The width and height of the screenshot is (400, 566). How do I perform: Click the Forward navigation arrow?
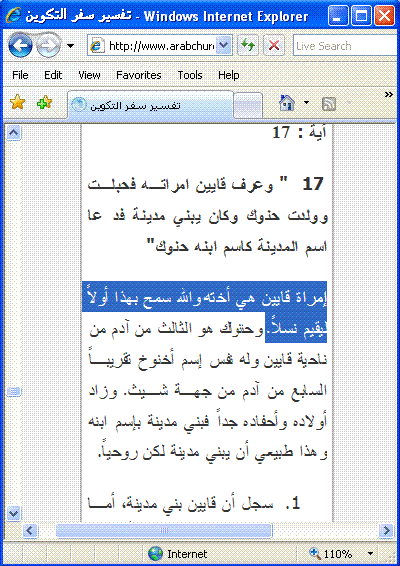[49, 45]
